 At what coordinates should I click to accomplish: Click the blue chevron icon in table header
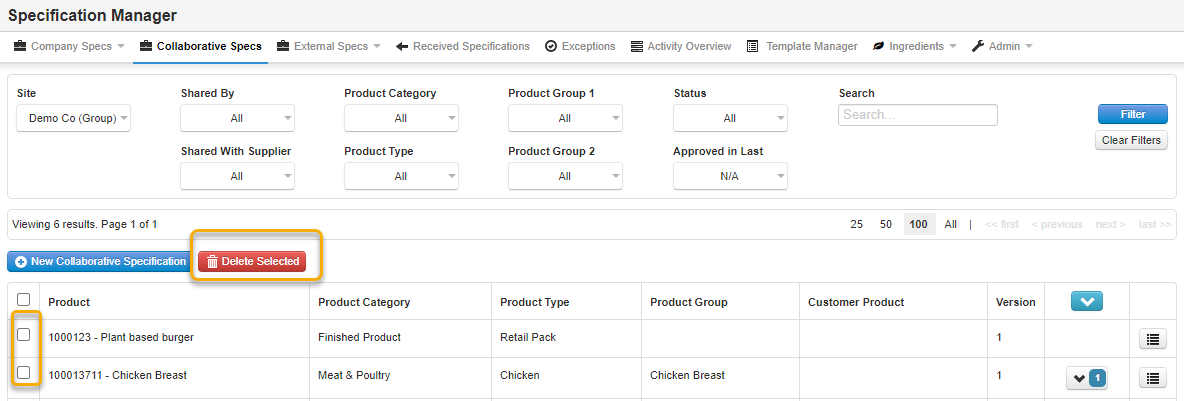click(1086, 301)
